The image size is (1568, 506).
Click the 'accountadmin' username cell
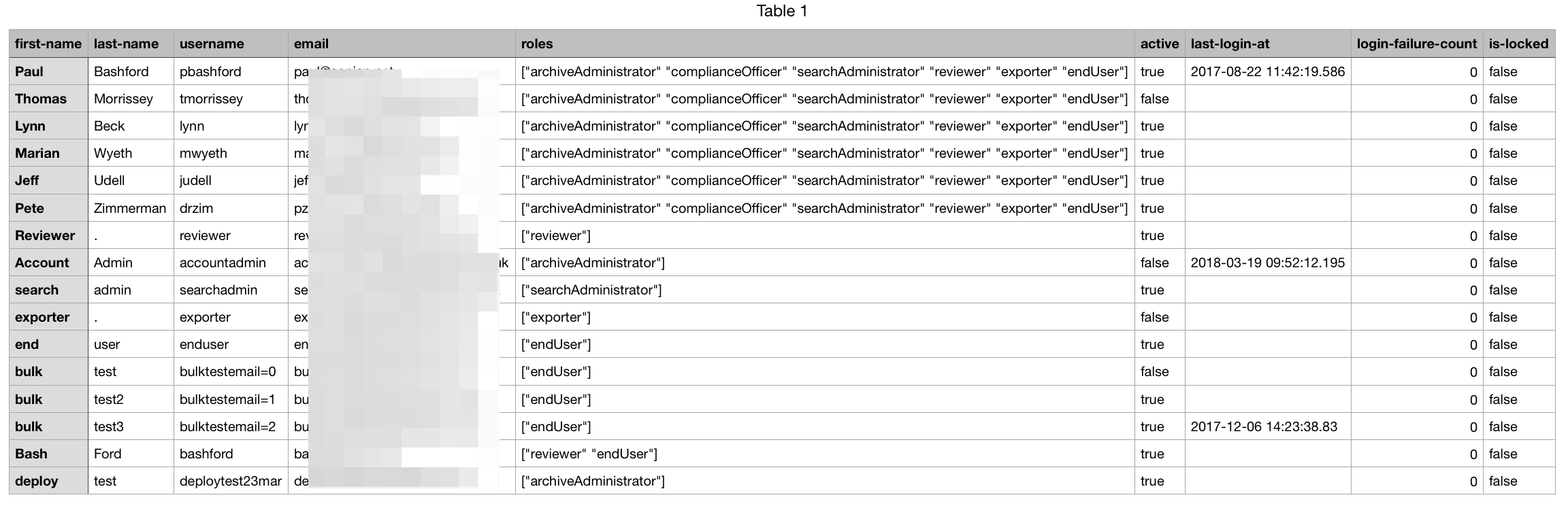tap(223, 263)
